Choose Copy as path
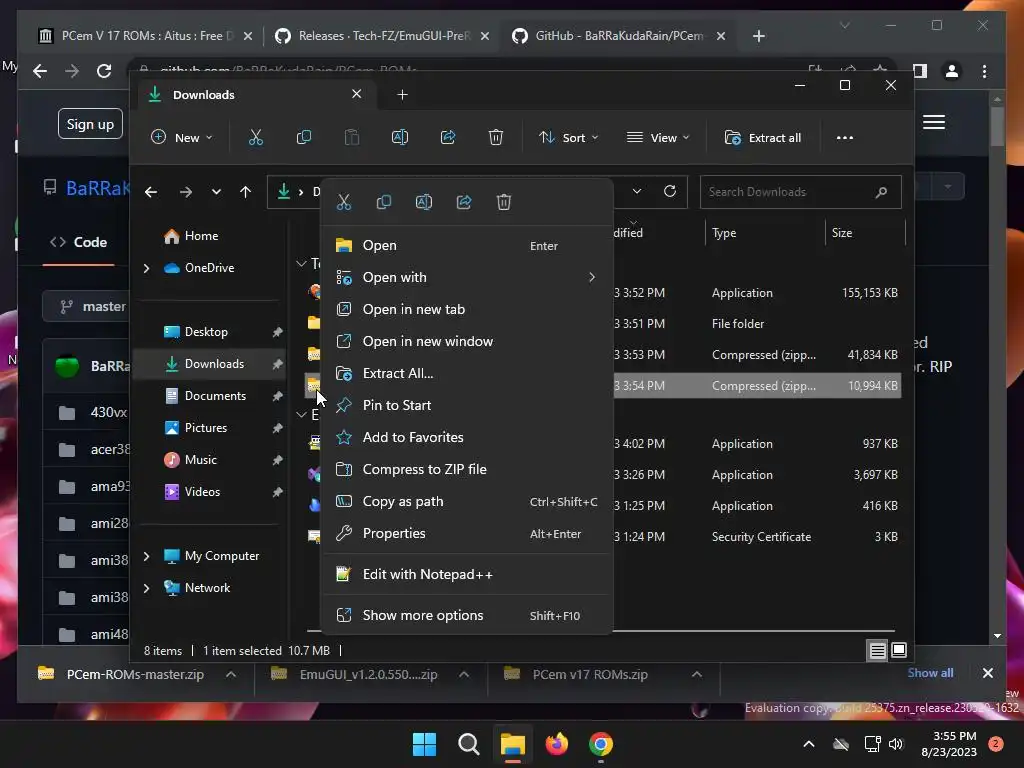 pos(467,502)
